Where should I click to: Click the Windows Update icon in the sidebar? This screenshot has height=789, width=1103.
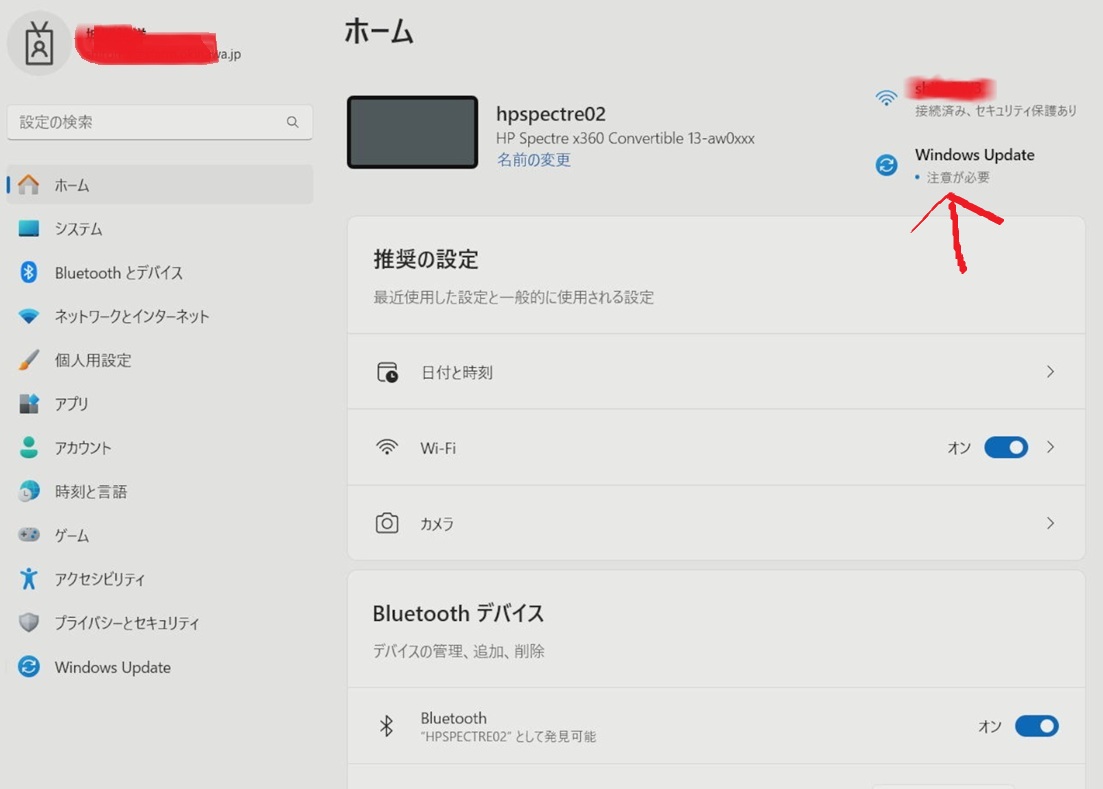[x=29, y=666]
